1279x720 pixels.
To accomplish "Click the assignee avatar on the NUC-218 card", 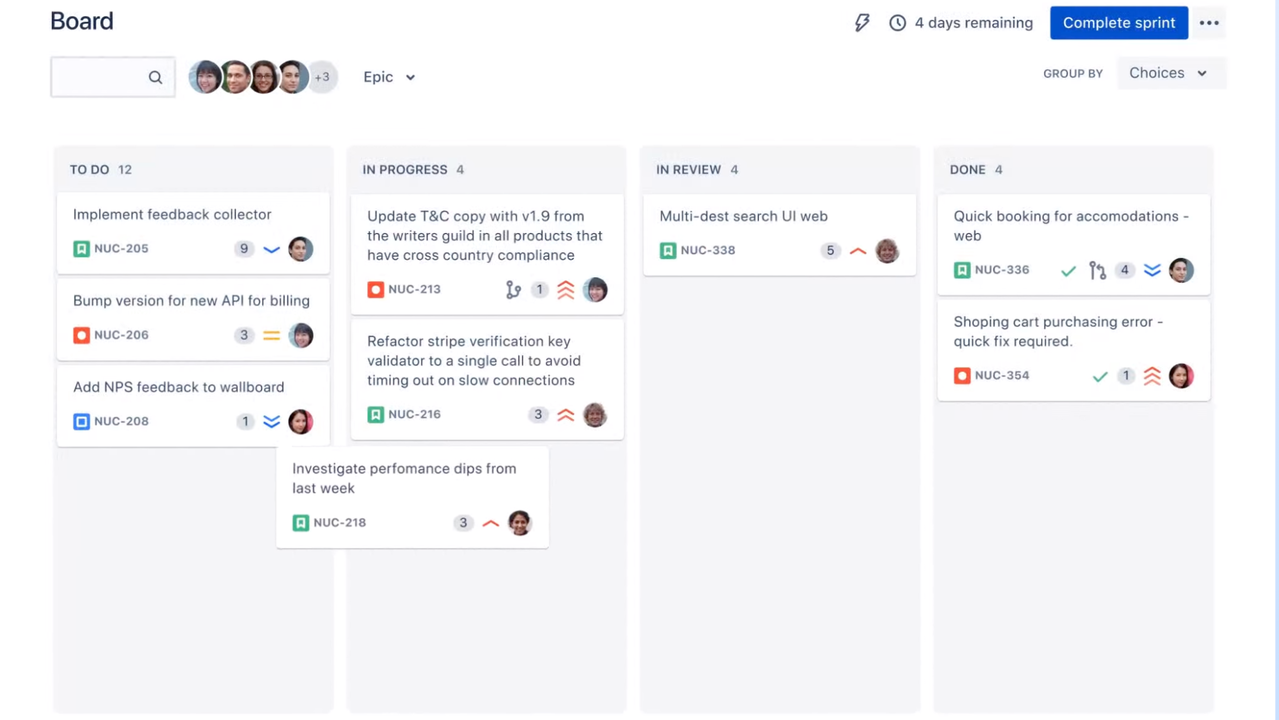I will [519, 522].
